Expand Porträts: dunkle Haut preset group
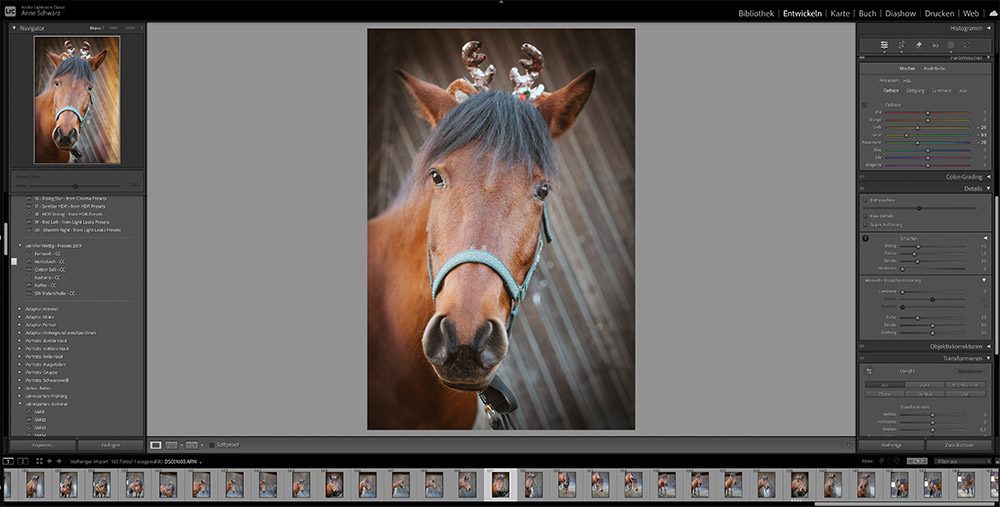1000x507 pixels. click(x=20, y=341)
